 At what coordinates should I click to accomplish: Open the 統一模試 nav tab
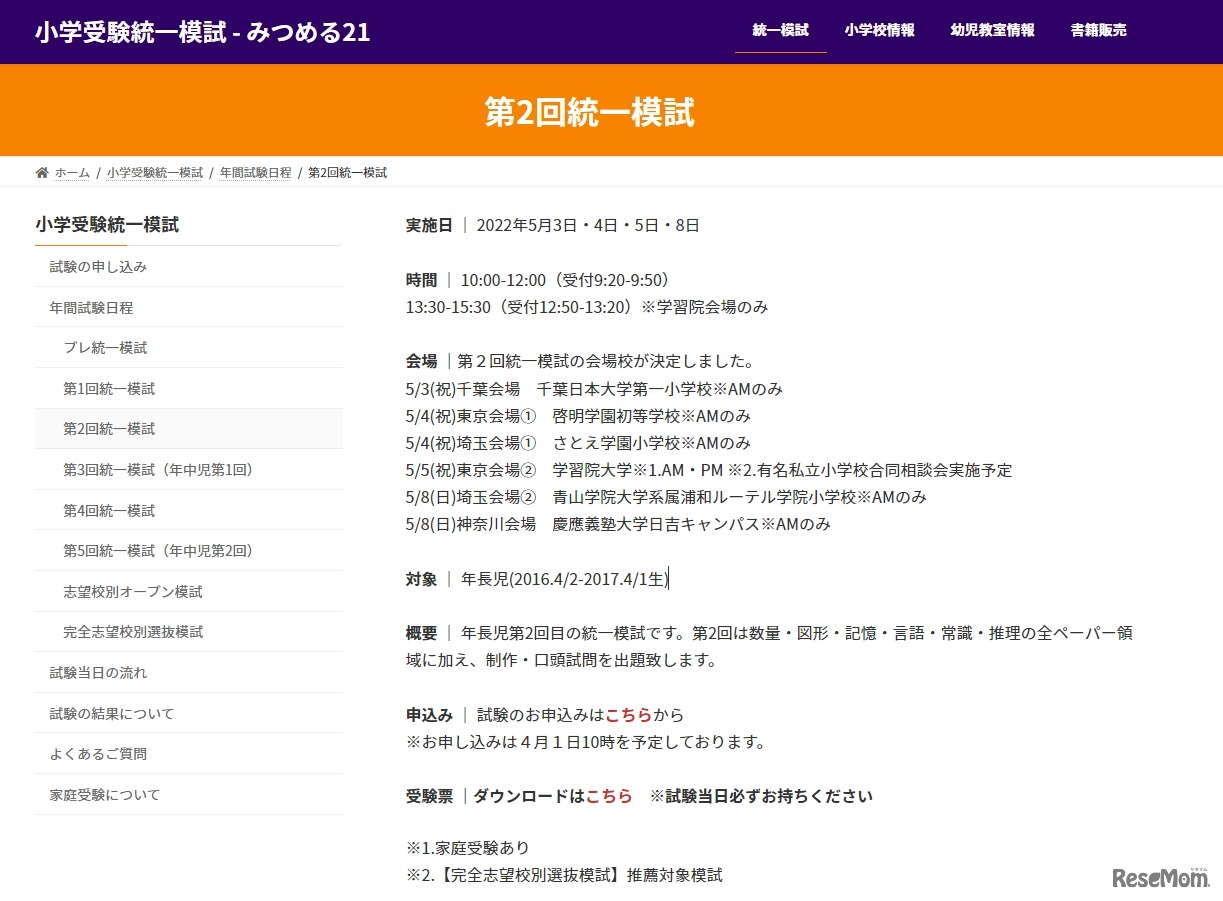(x=780, y=30)
